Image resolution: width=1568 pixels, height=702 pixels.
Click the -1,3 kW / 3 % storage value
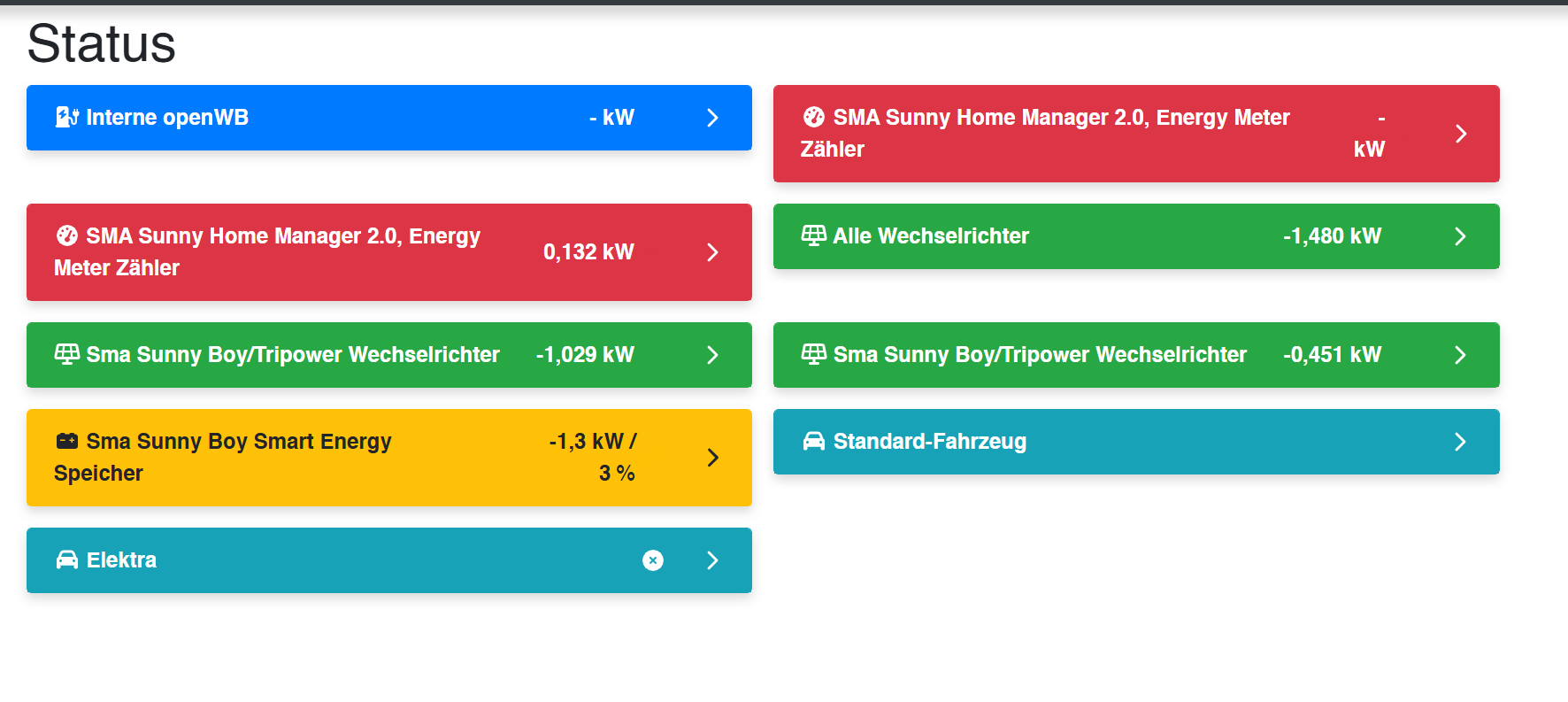592,457
